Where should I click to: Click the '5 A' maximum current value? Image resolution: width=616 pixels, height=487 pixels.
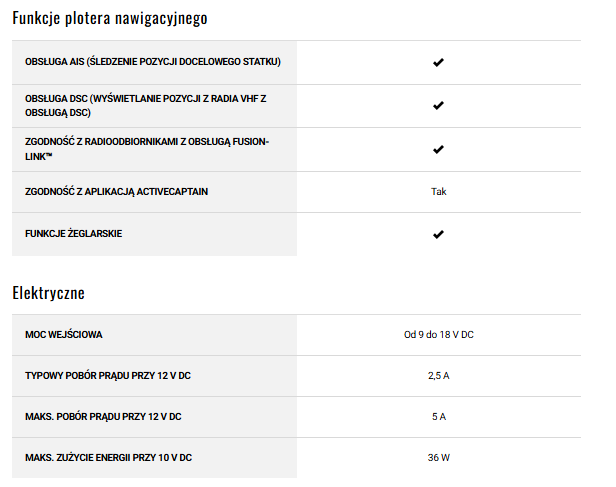[438, 417]
